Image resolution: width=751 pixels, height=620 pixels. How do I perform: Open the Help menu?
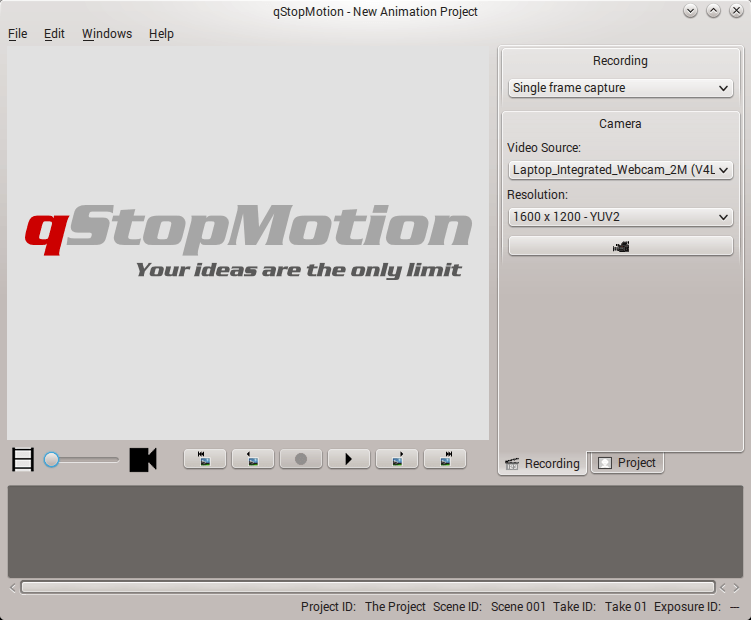pyautogui.click(x=161, y=34)
